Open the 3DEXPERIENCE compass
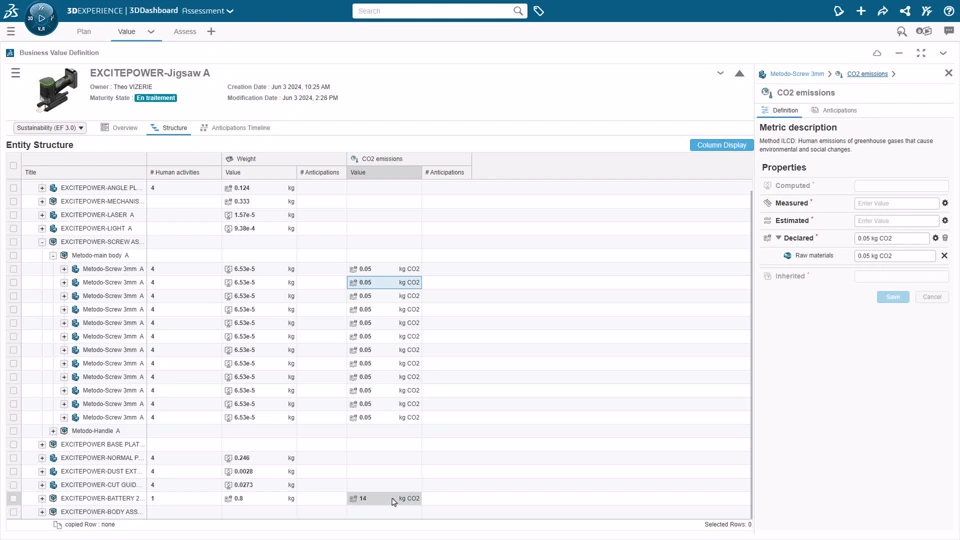 42,18
